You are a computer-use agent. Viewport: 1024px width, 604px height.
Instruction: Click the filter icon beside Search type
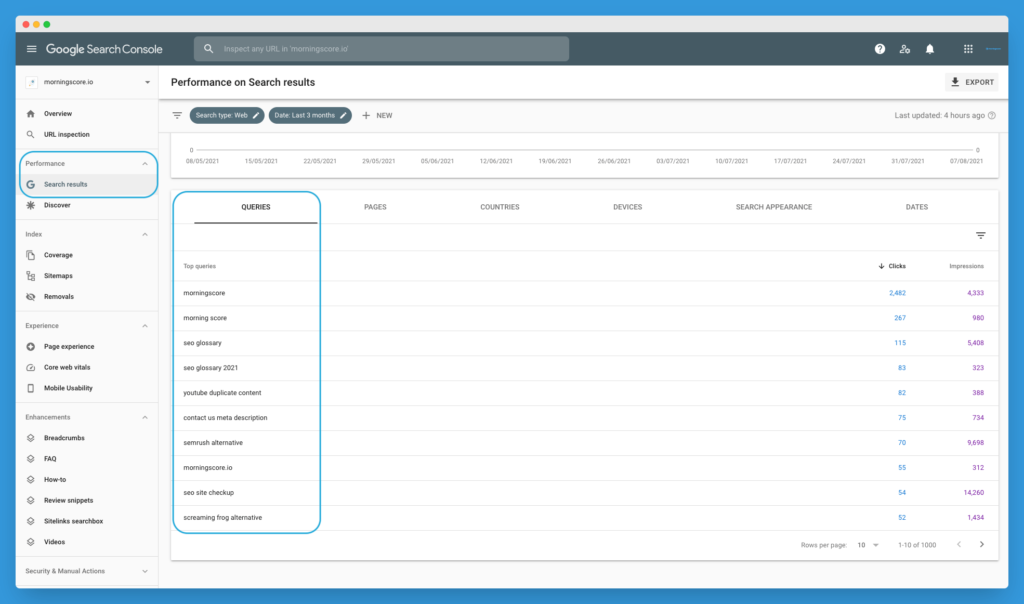pyautogui.click(x=177, y=116)
